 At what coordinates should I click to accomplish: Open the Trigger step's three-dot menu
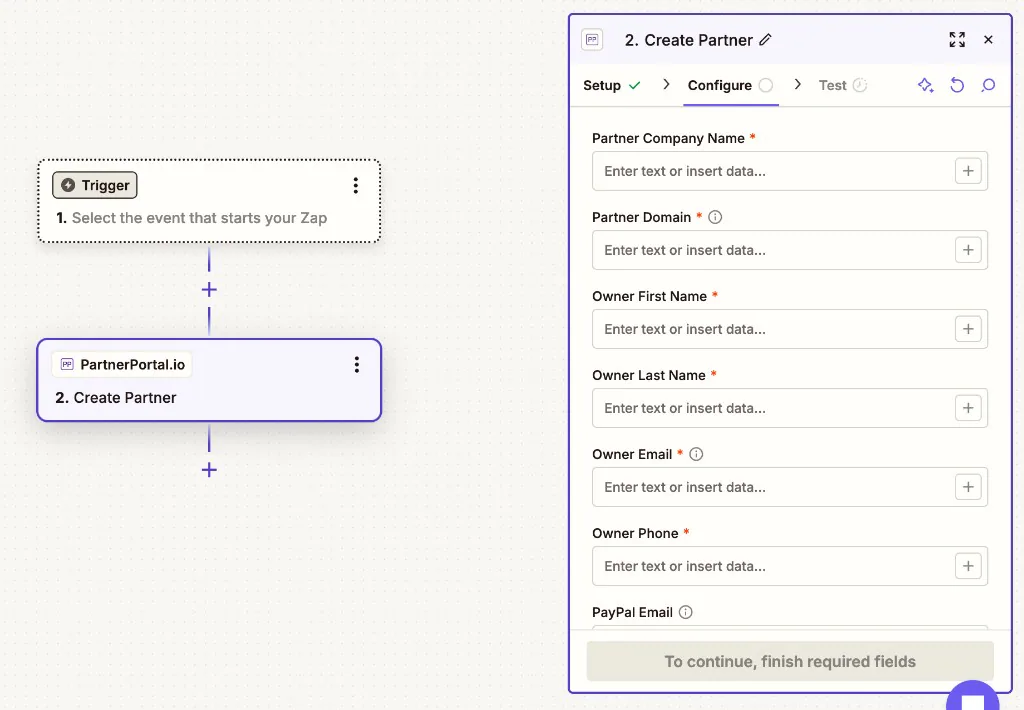coord(356,186)
